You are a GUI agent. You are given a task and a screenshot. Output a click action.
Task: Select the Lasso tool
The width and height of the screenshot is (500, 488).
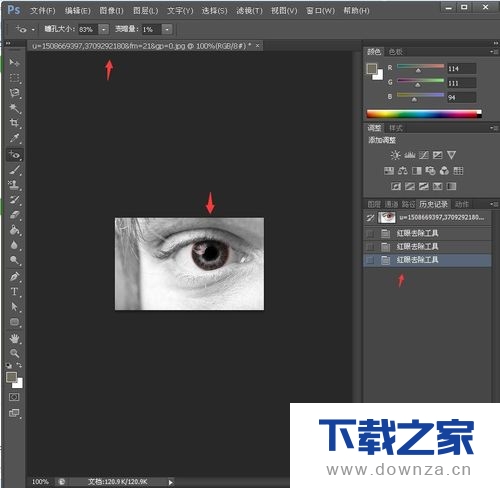click(x=14, y=93)
